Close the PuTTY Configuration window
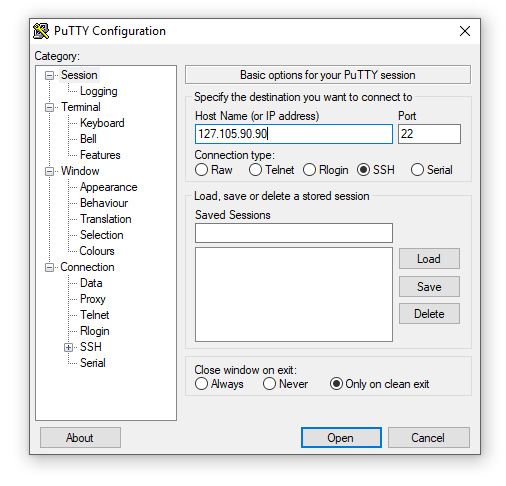Screen dimensions: 506x486 pos(465,31)
